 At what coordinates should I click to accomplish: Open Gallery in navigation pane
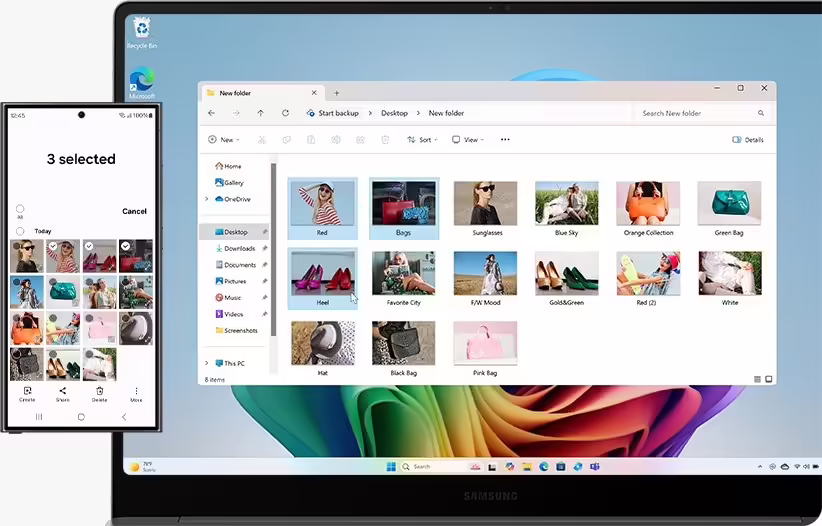point(229,183)
